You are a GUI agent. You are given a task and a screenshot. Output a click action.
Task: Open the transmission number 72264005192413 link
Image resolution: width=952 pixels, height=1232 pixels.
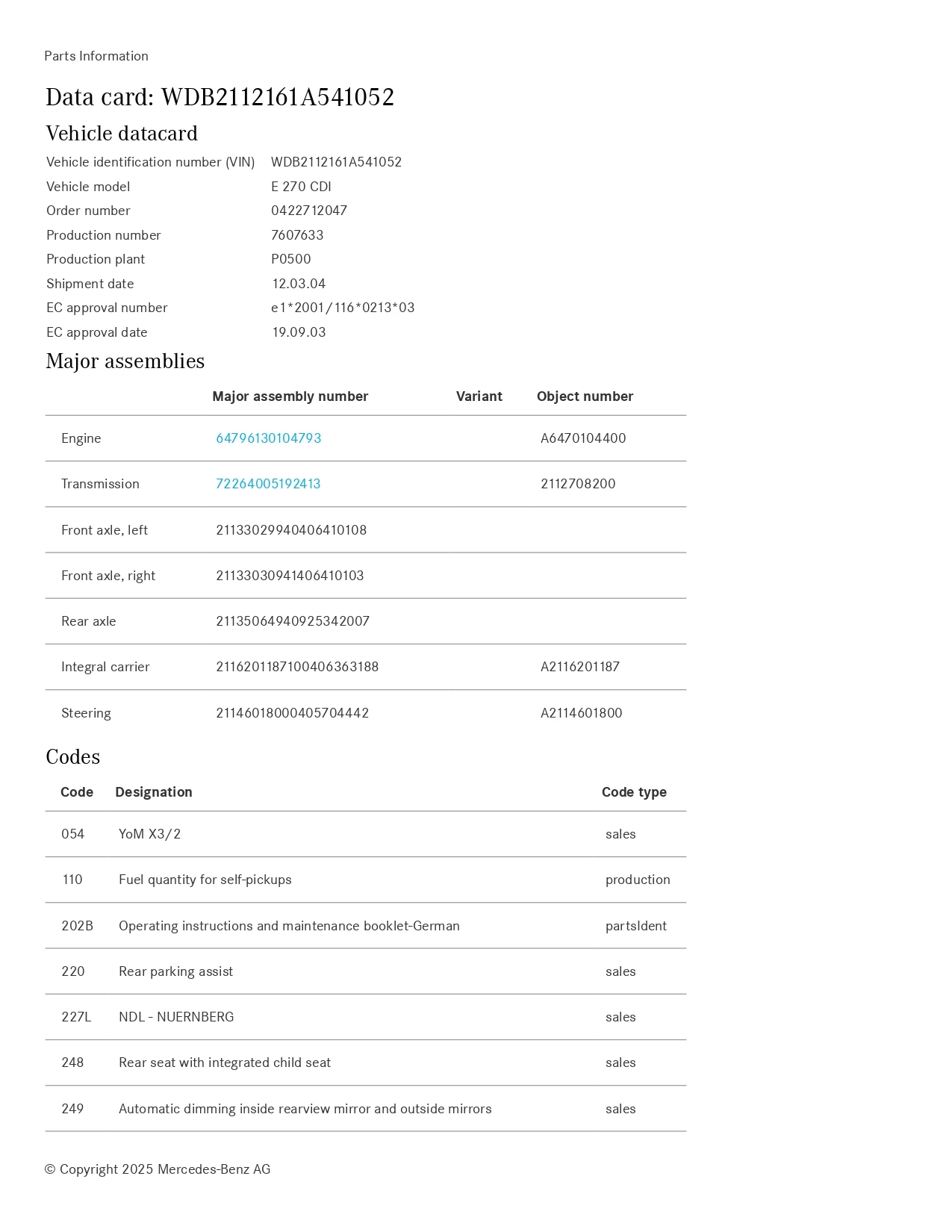click(268, 484)
